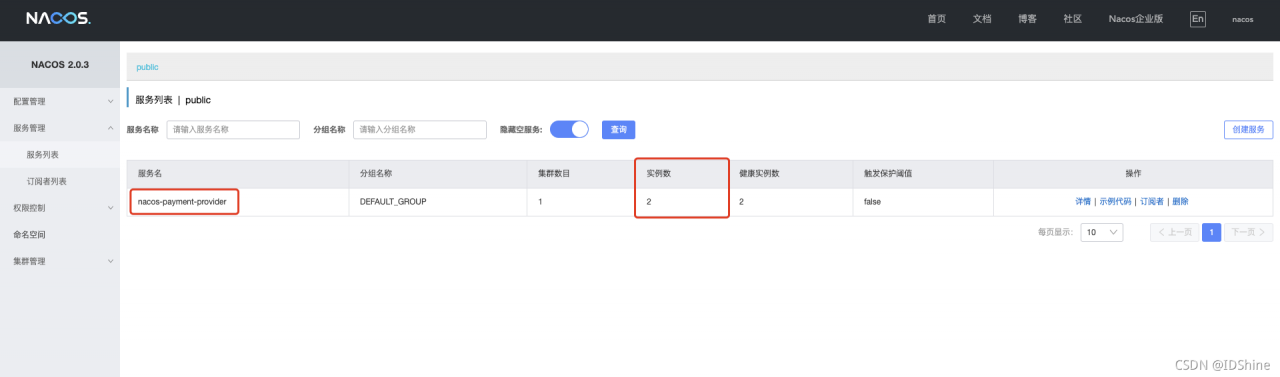Screen dimensions: 1280x377
Task: Expand 集群管理 sidebar menu
Action: (x=60, y=261)
